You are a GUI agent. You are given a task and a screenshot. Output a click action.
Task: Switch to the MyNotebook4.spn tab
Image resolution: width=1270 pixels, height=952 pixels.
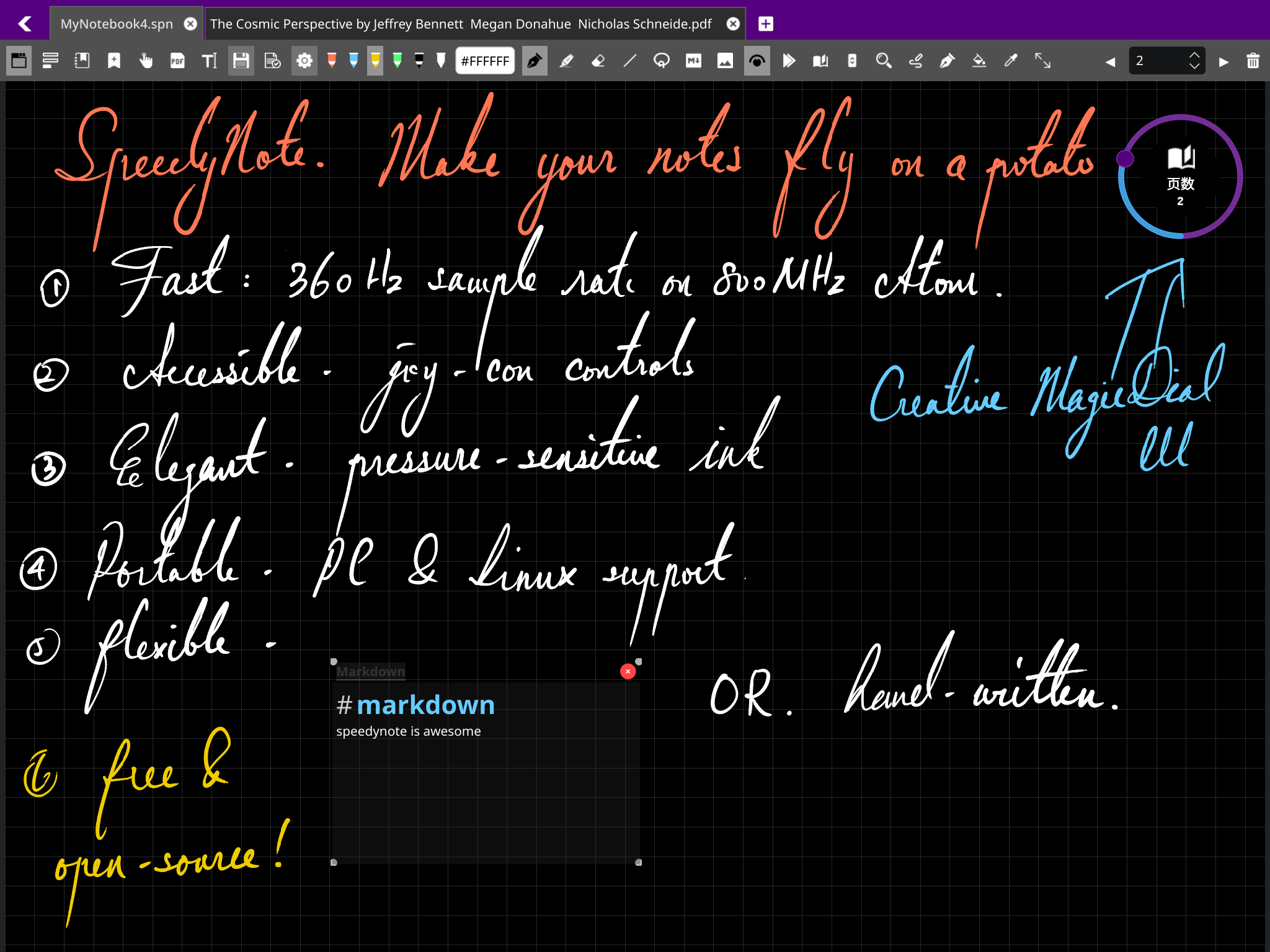(116, 24)
